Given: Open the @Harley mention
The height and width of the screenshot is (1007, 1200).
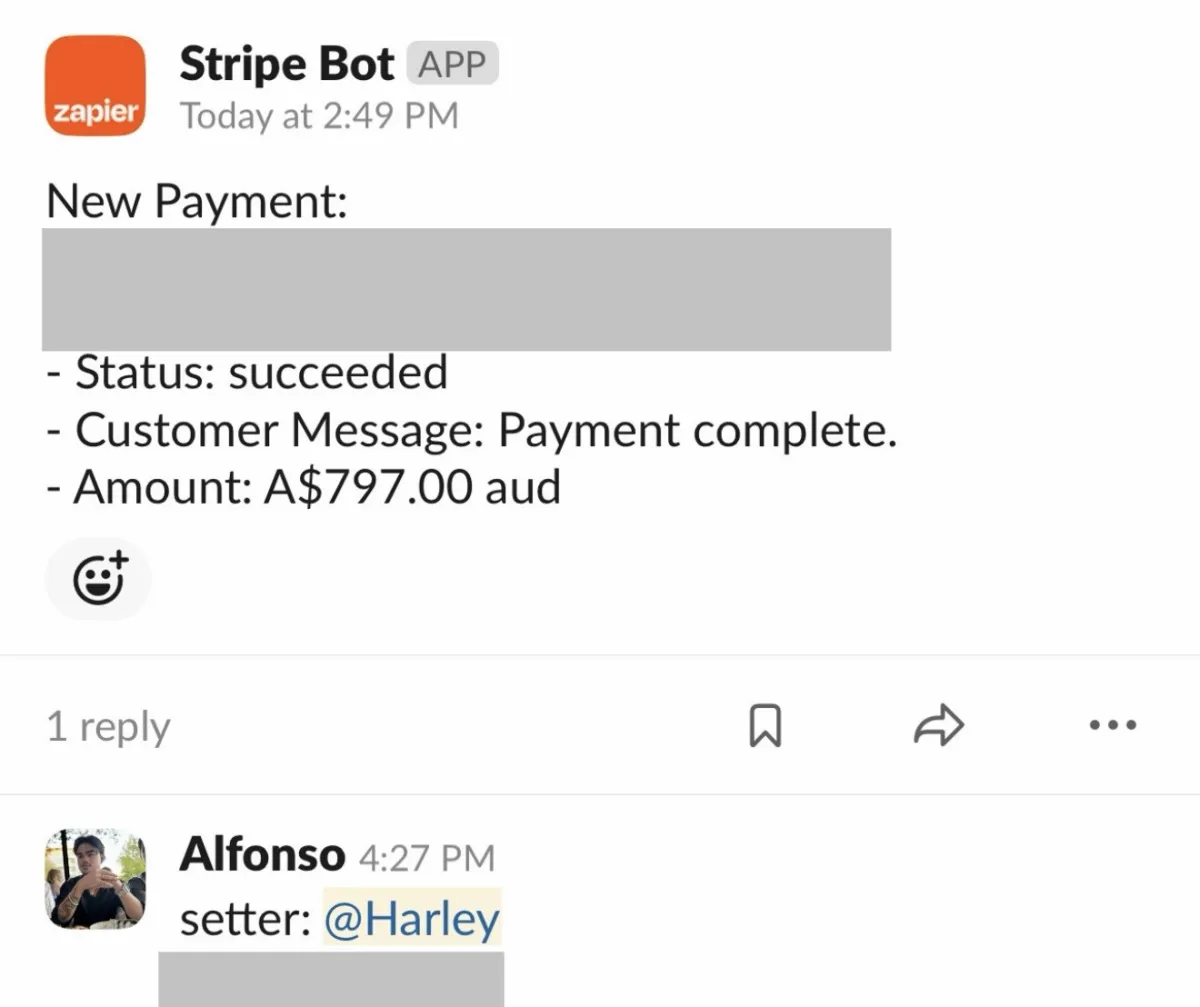Looking at the screenshot, I should tap(412, 918).
